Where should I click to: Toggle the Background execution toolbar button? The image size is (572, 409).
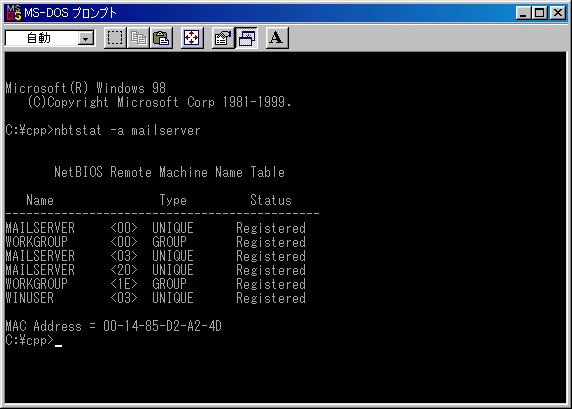pyautogui.click(x=247, y=38)
